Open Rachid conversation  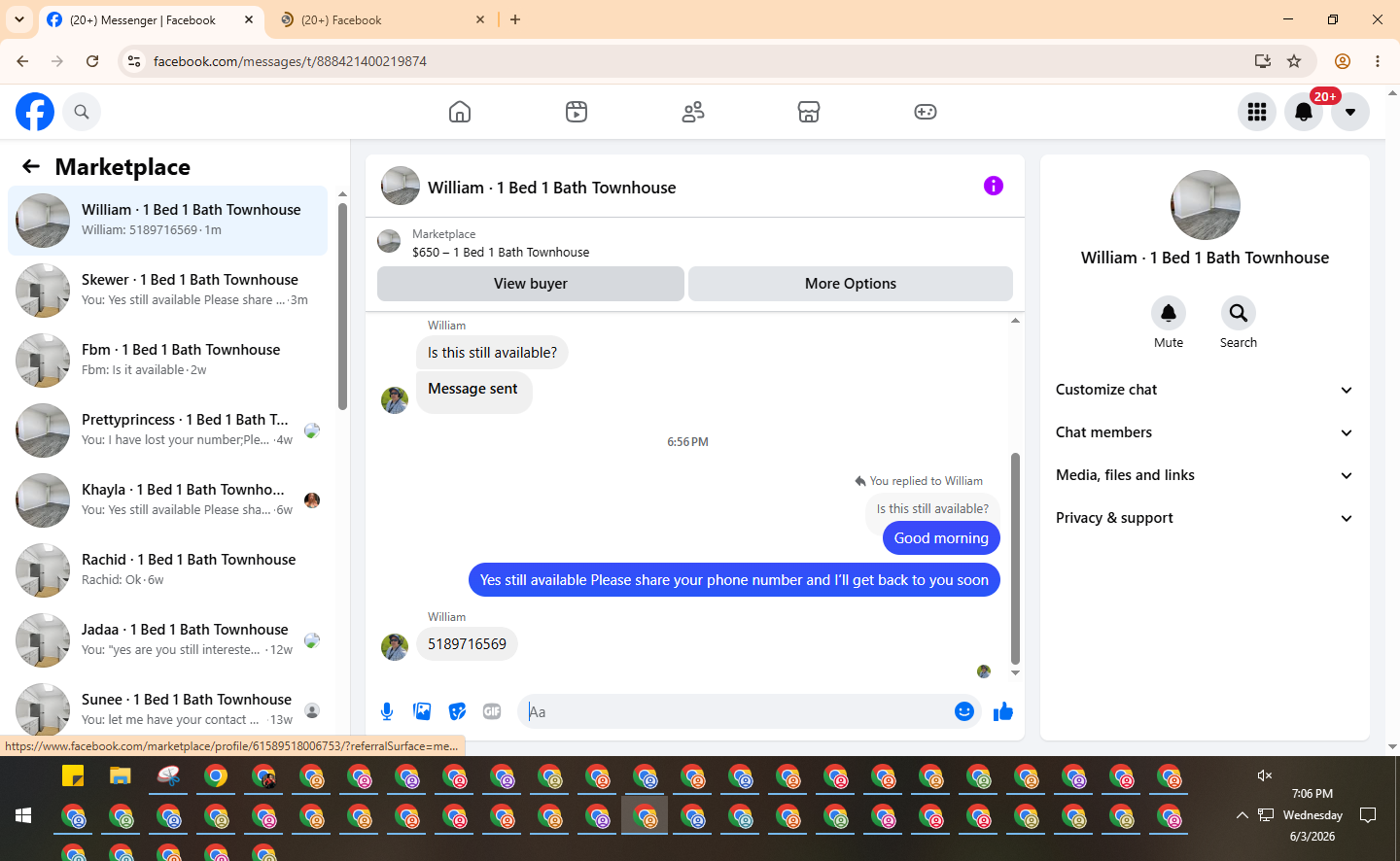[x=167, y=570]
